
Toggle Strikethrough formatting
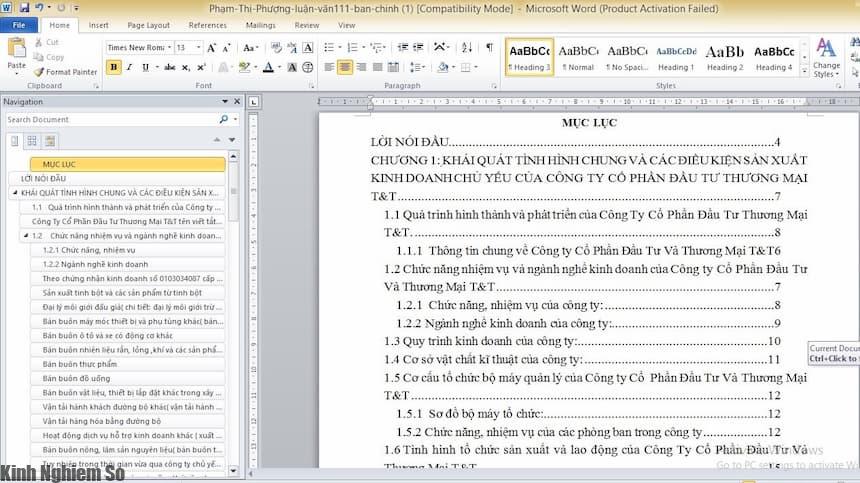tap(170, 67)
